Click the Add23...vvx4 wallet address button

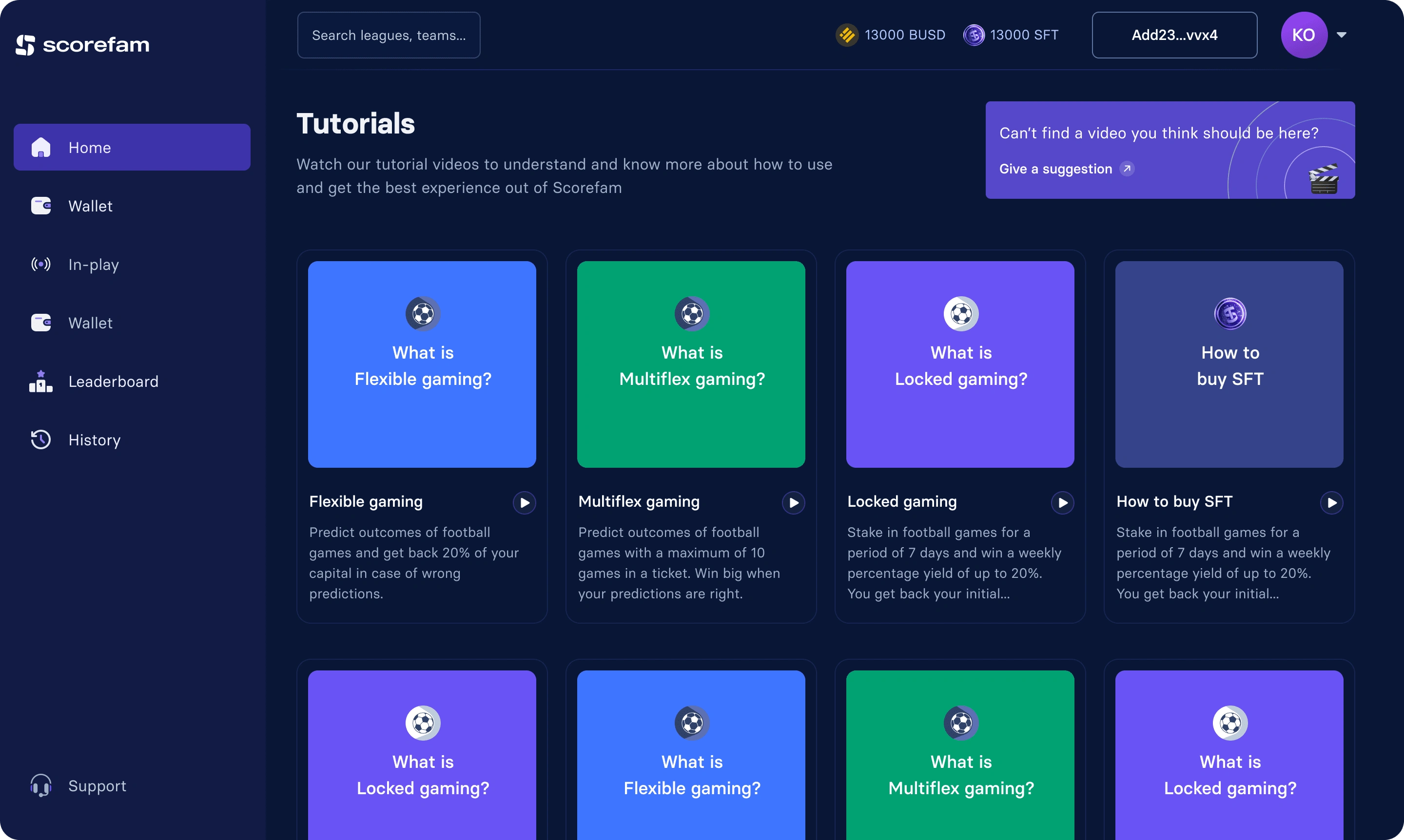point(1174,35)
